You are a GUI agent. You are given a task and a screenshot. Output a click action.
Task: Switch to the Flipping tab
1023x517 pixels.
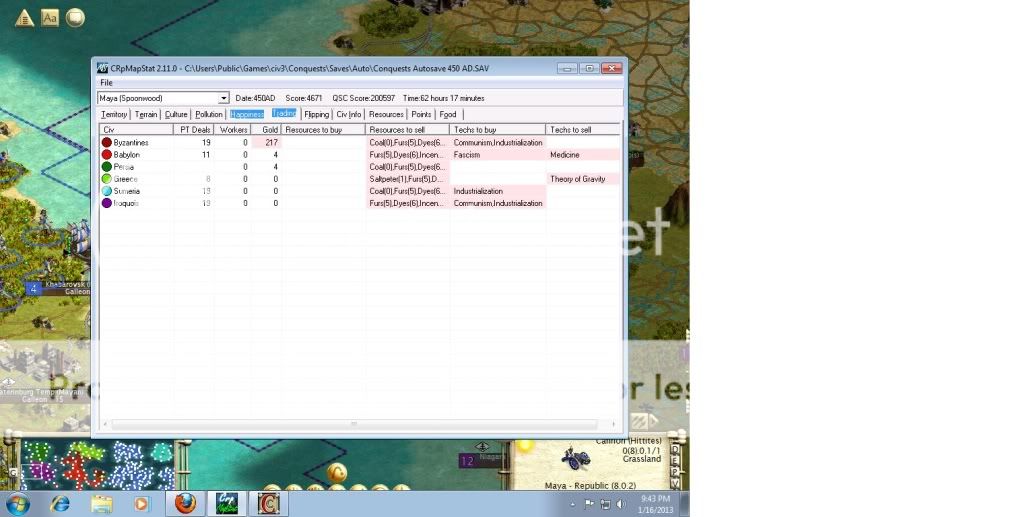click(316, 114)
